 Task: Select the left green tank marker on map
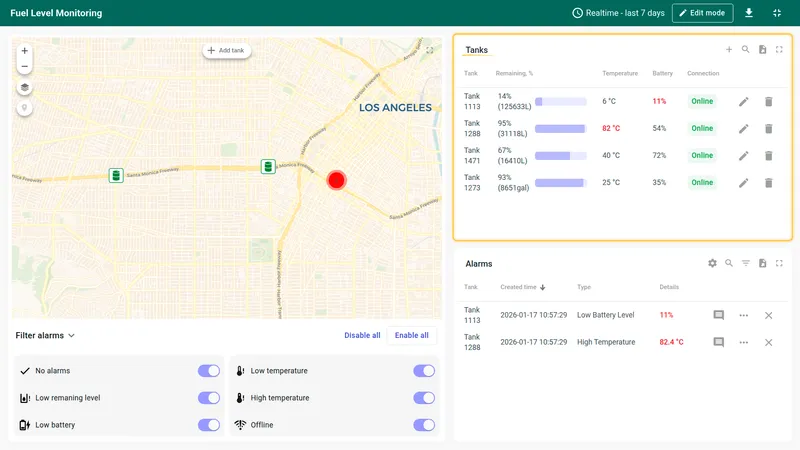tap(116, 176)
